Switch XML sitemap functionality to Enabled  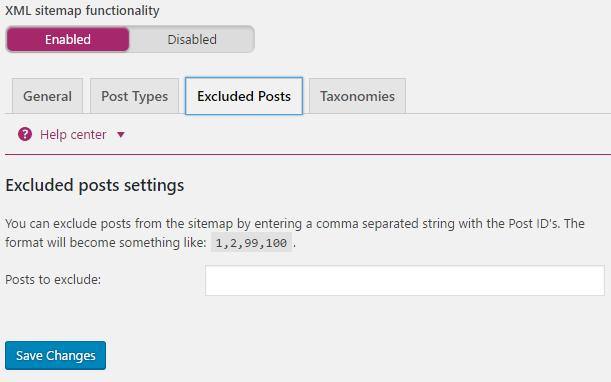tap(68, 39)
